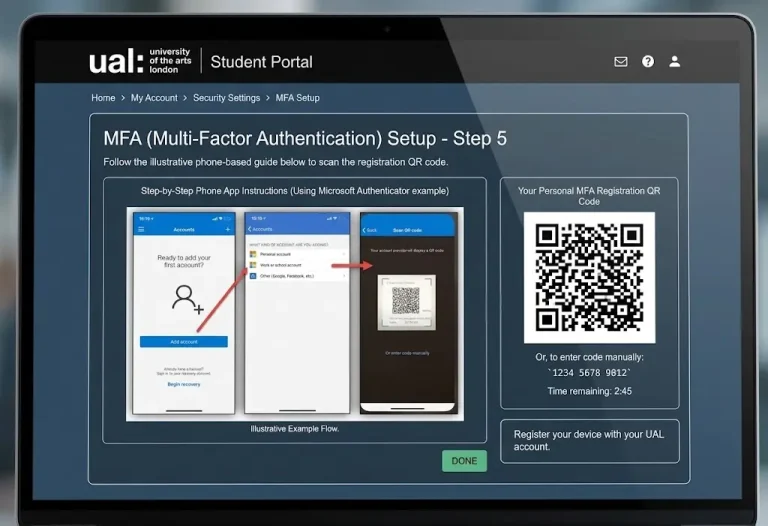Click the manual code 1234 5678 9812
Screen dimensions: 768x526
[589, 373]
